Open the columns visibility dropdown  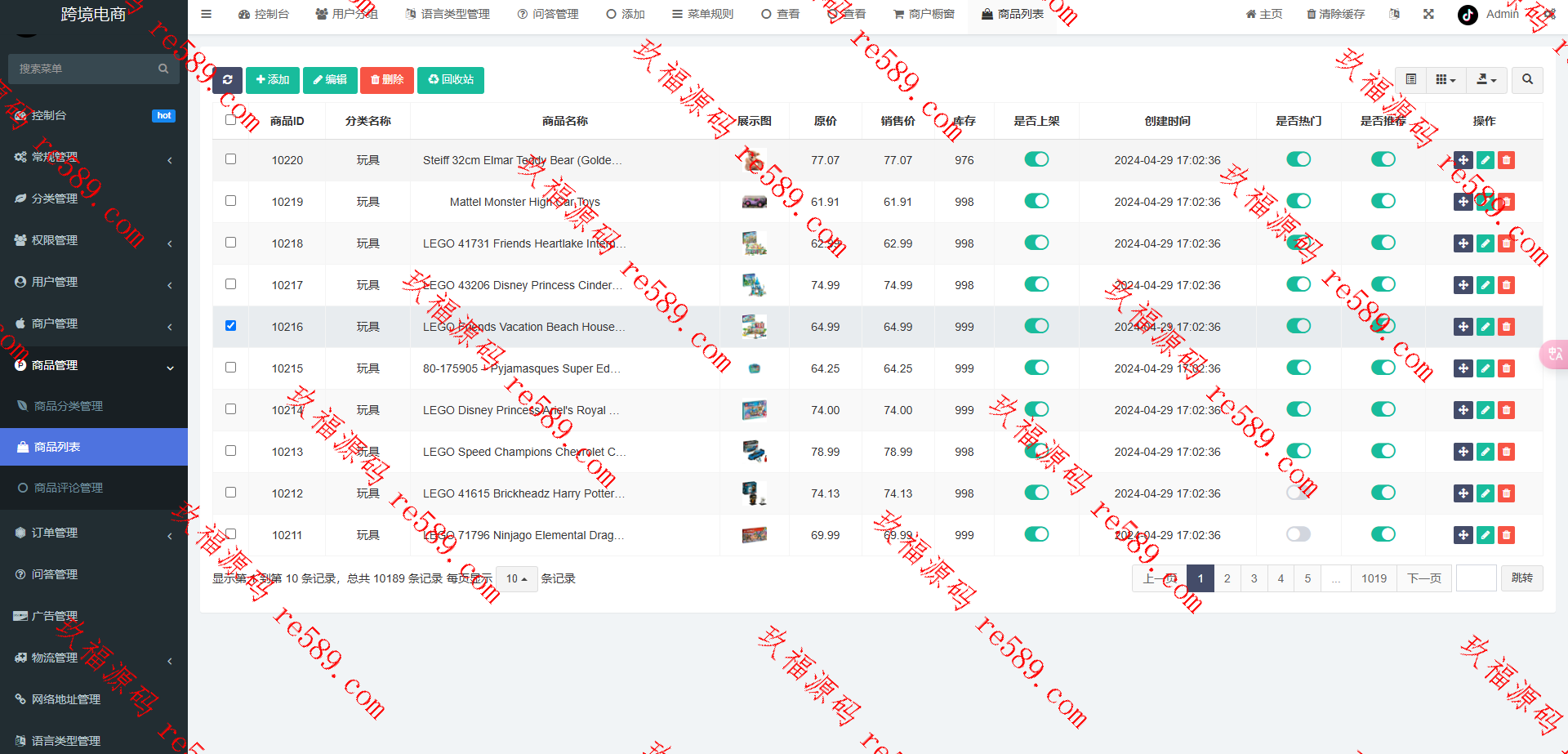(1445, 80)
